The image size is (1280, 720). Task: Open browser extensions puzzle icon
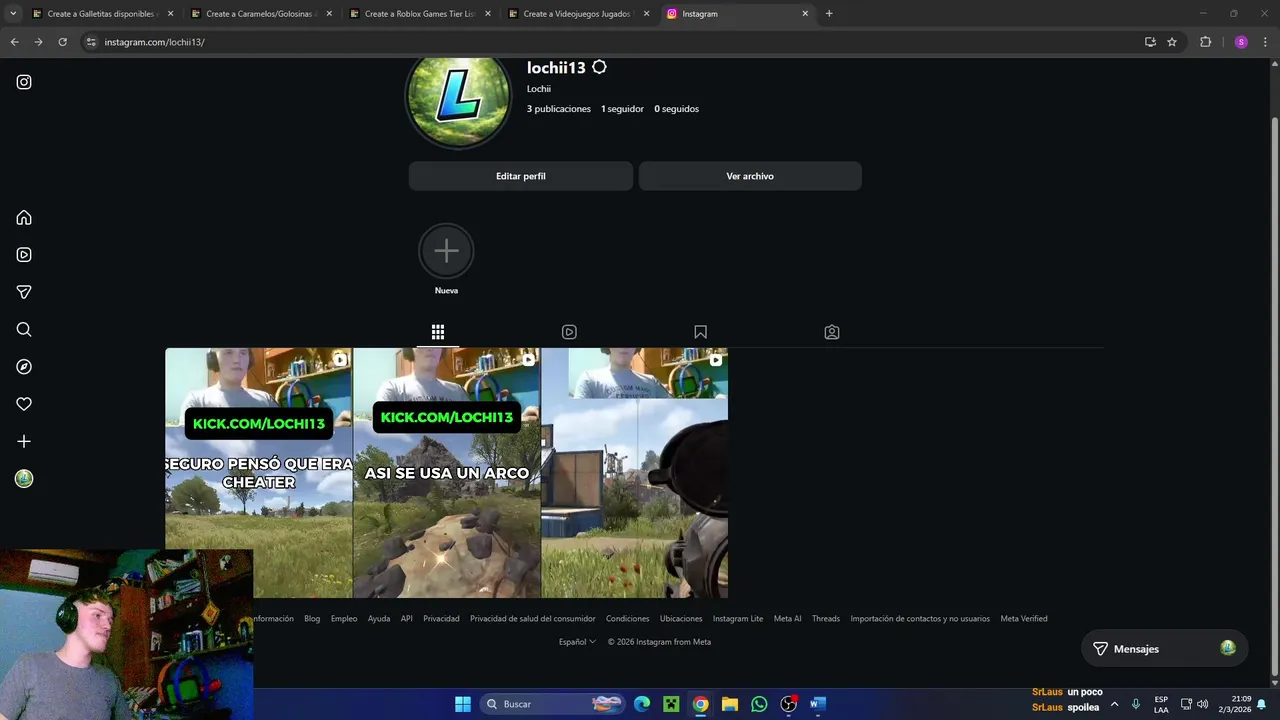(x=1205, y=42)
